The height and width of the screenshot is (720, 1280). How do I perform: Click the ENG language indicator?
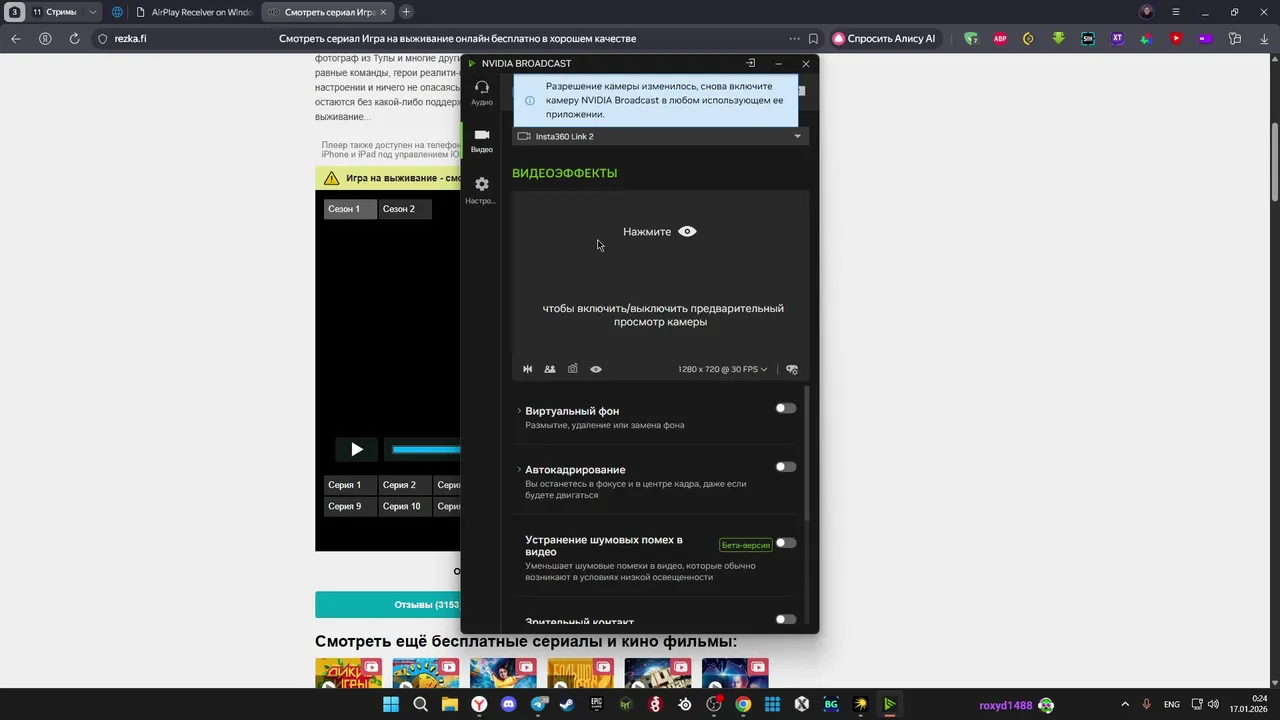tap(1172, 704)
